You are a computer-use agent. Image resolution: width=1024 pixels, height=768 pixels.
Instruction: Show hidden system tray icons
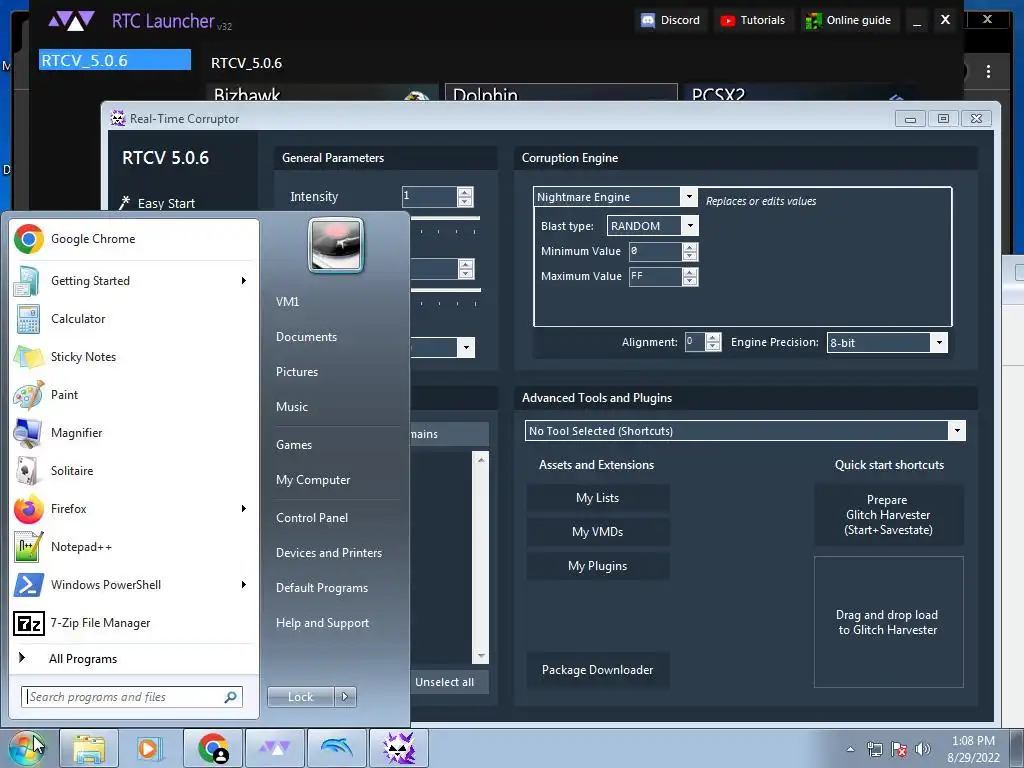click(850, 749)
